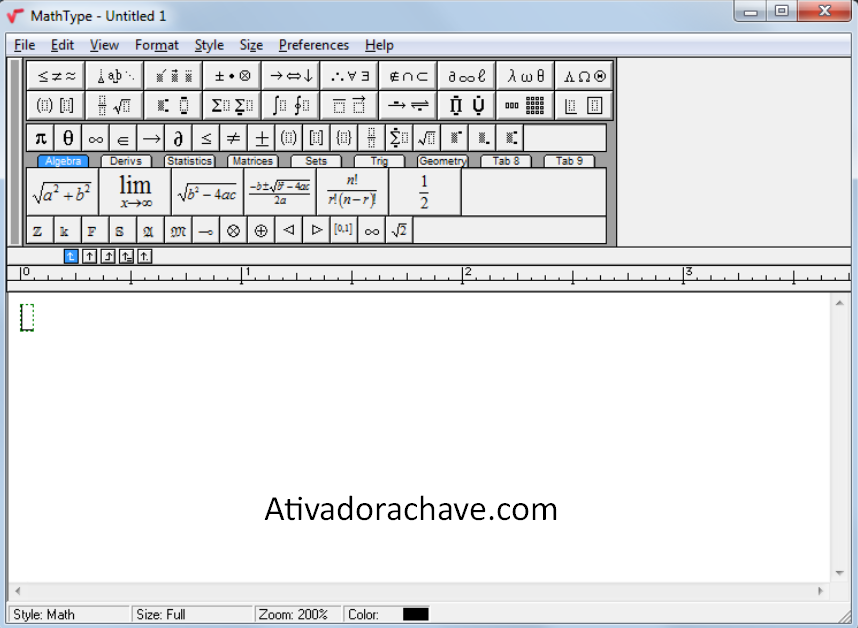Click the Ativadorachave.com link
858x628 pixels.
click(x=410, y=510)
